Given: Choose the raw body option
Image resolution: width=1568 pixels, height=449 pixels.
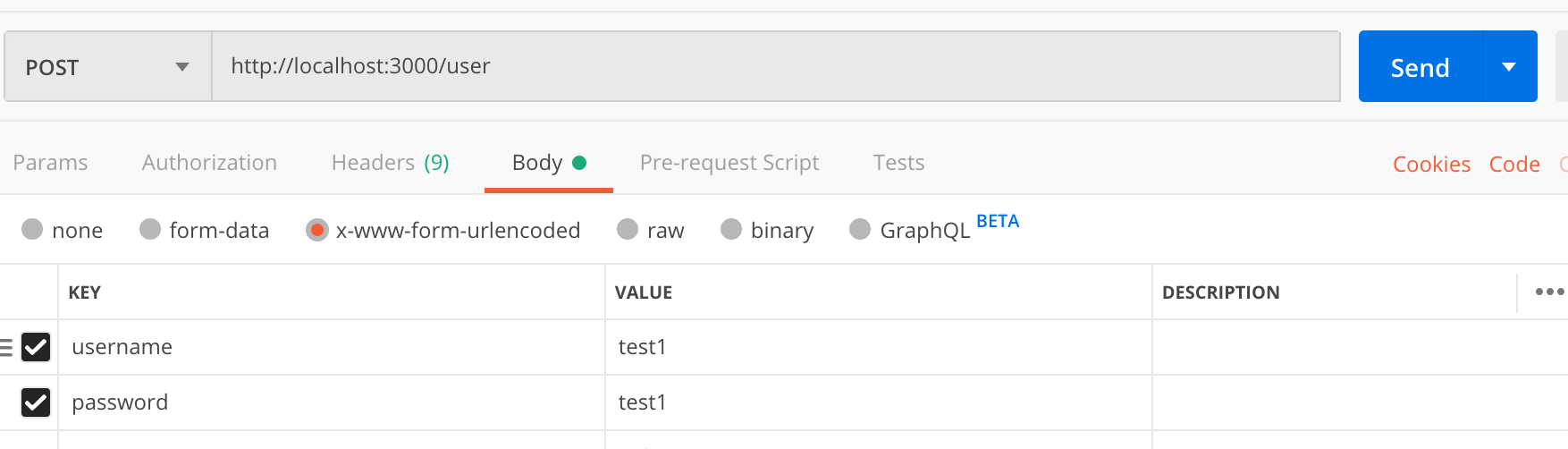Looking at the screenshot, I should click(x=628, y=230).
